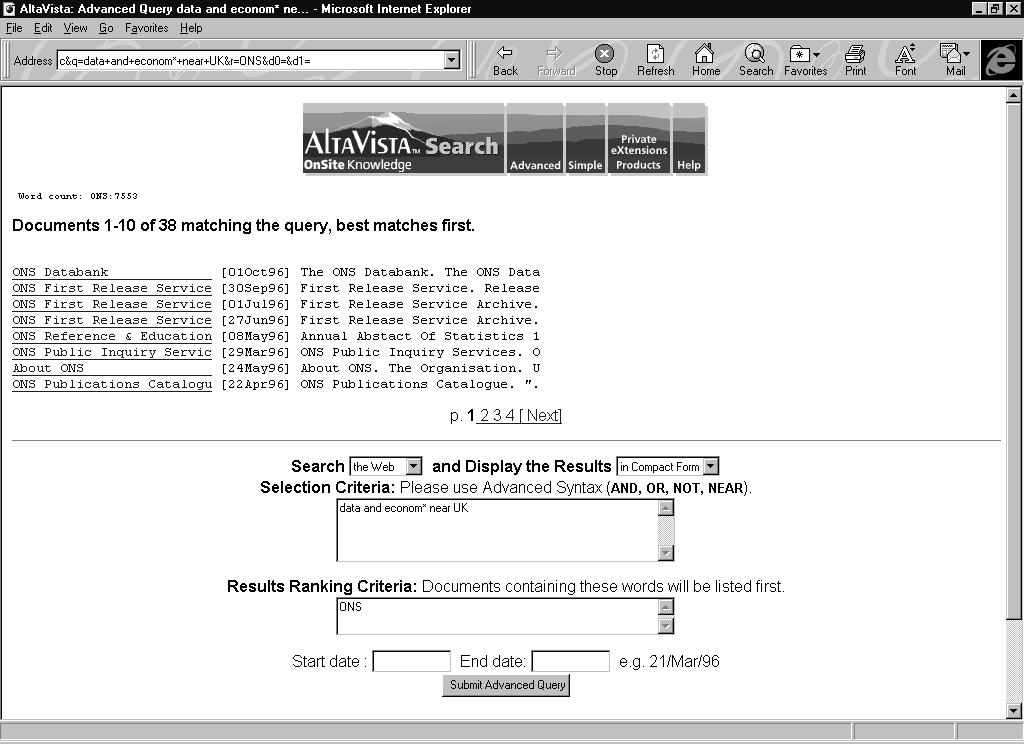This screenshot has height=744, width=1024.
Task: Click the '[22Apr96]' date text
Action: tap(255, 384)
